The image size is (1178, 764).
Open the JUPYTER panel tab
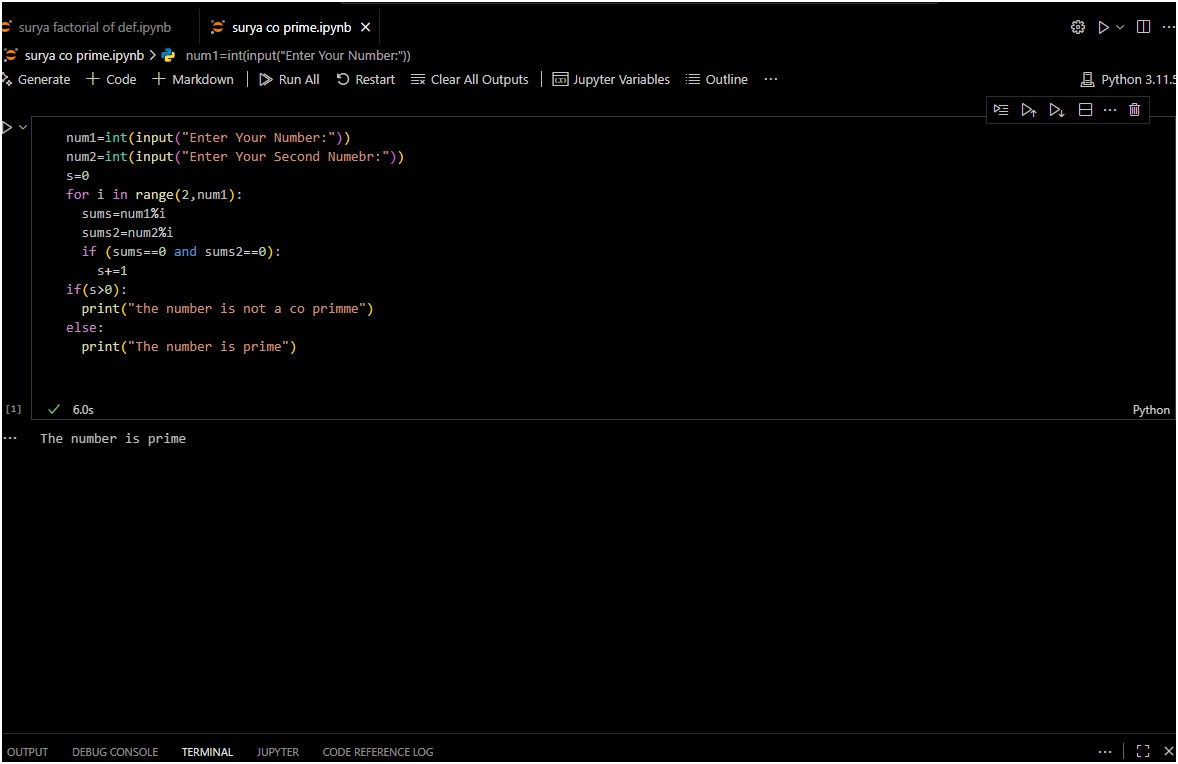[x=277, y=752]
